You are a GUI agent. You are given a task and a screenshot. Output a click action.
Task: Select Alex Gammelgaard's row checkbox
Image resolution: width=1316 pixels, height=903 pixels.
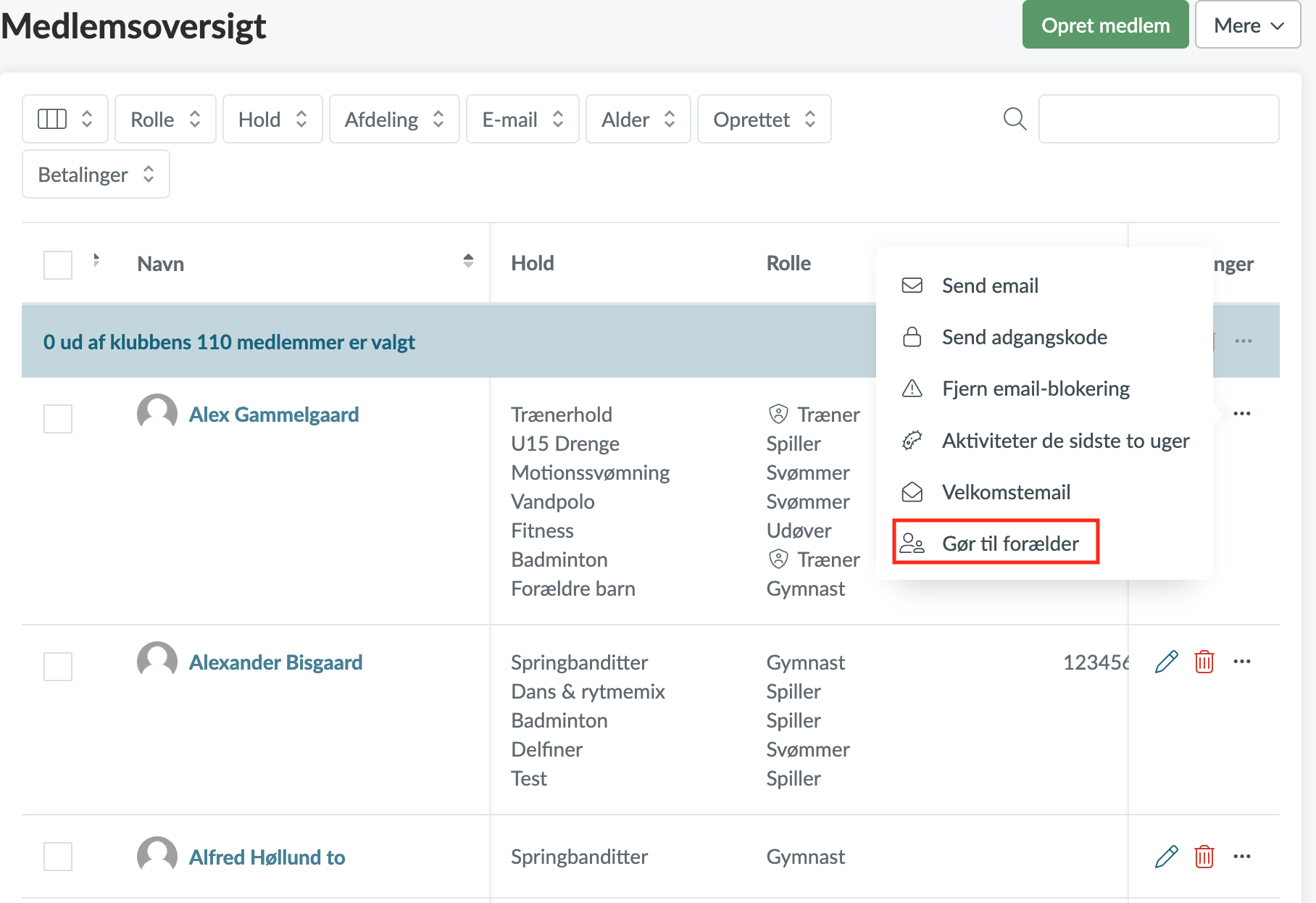(58, 418)
